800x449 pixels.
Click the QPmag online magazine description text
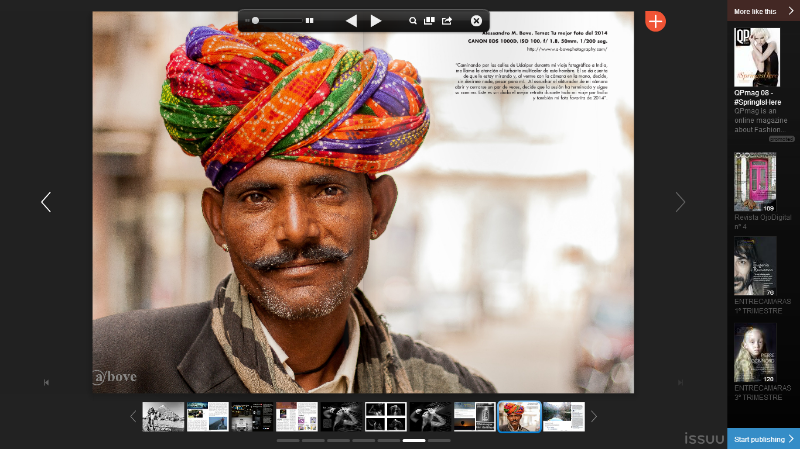[x=761, y=120]
